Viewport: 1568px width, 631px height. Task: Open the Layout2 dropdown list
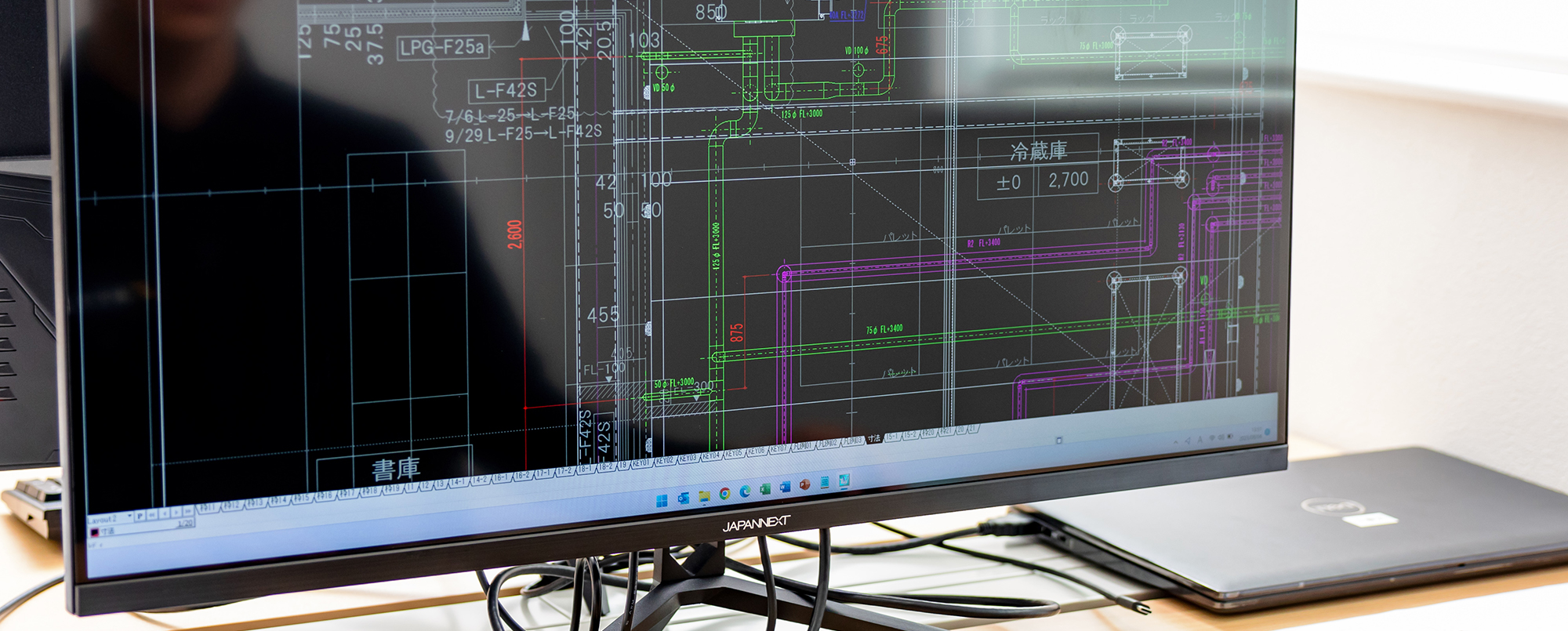click(x=129, y=517)
